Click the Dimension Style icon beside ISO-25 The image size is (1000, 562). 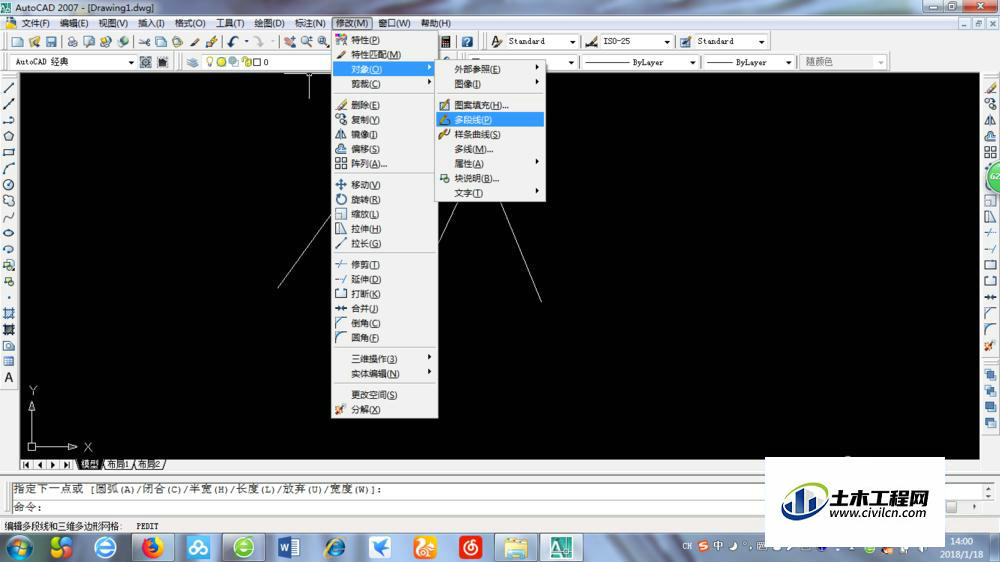pyautogui.click(x=591, y=41)
